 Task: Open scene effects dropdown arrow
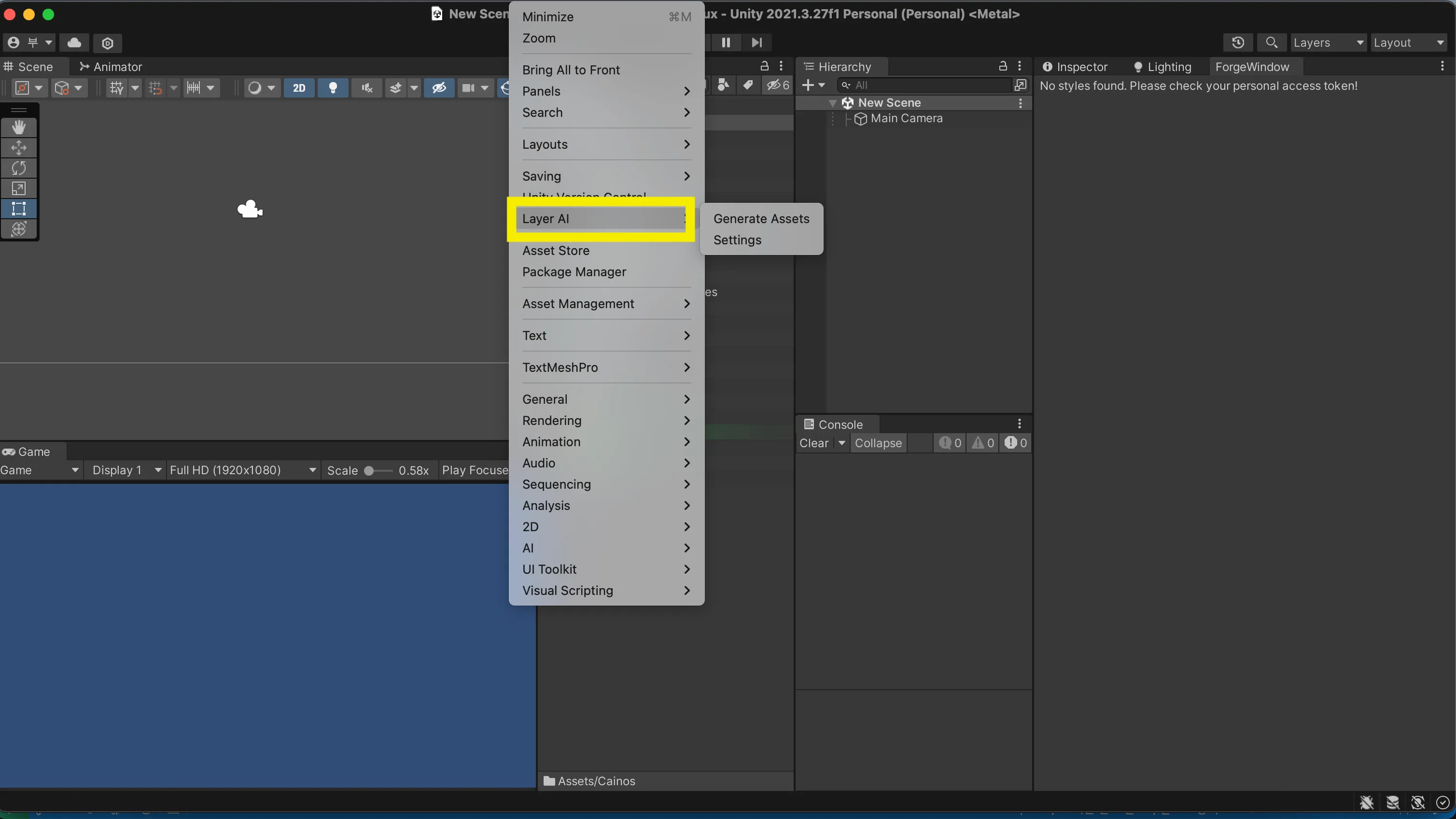click(414, 87)
